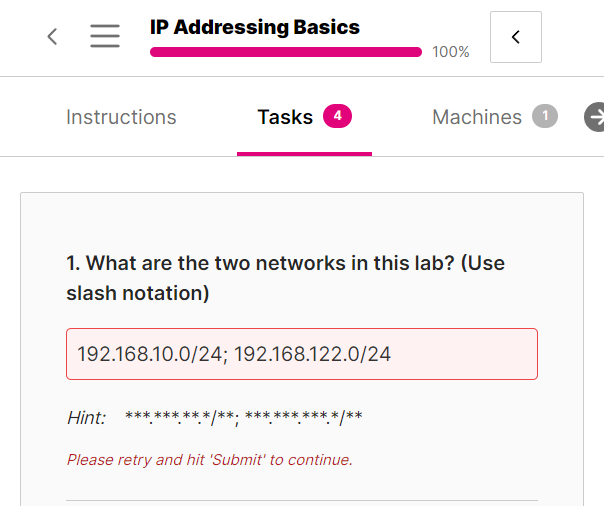Screen dimensions: 604x506
Task: Collapse the lab side panel
Action: tap(515, 37)
